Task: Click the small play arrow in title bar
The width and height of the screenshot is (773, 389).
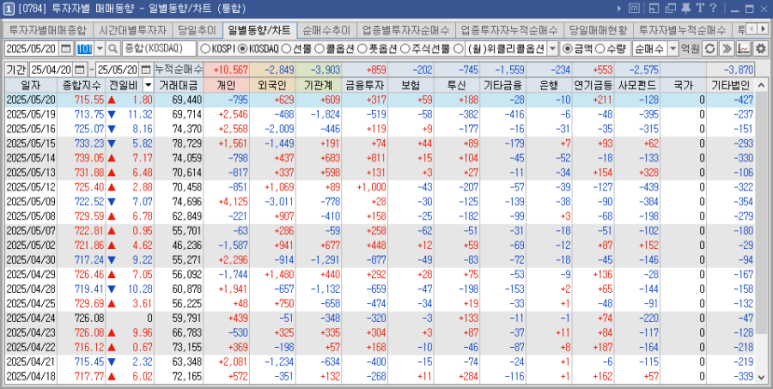Action: tap(619, 8)
